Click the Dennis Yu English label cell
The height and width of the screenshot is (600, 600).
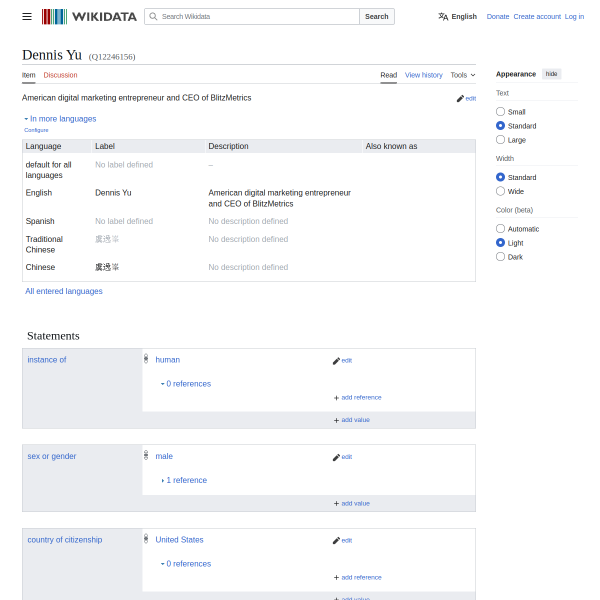113,192
